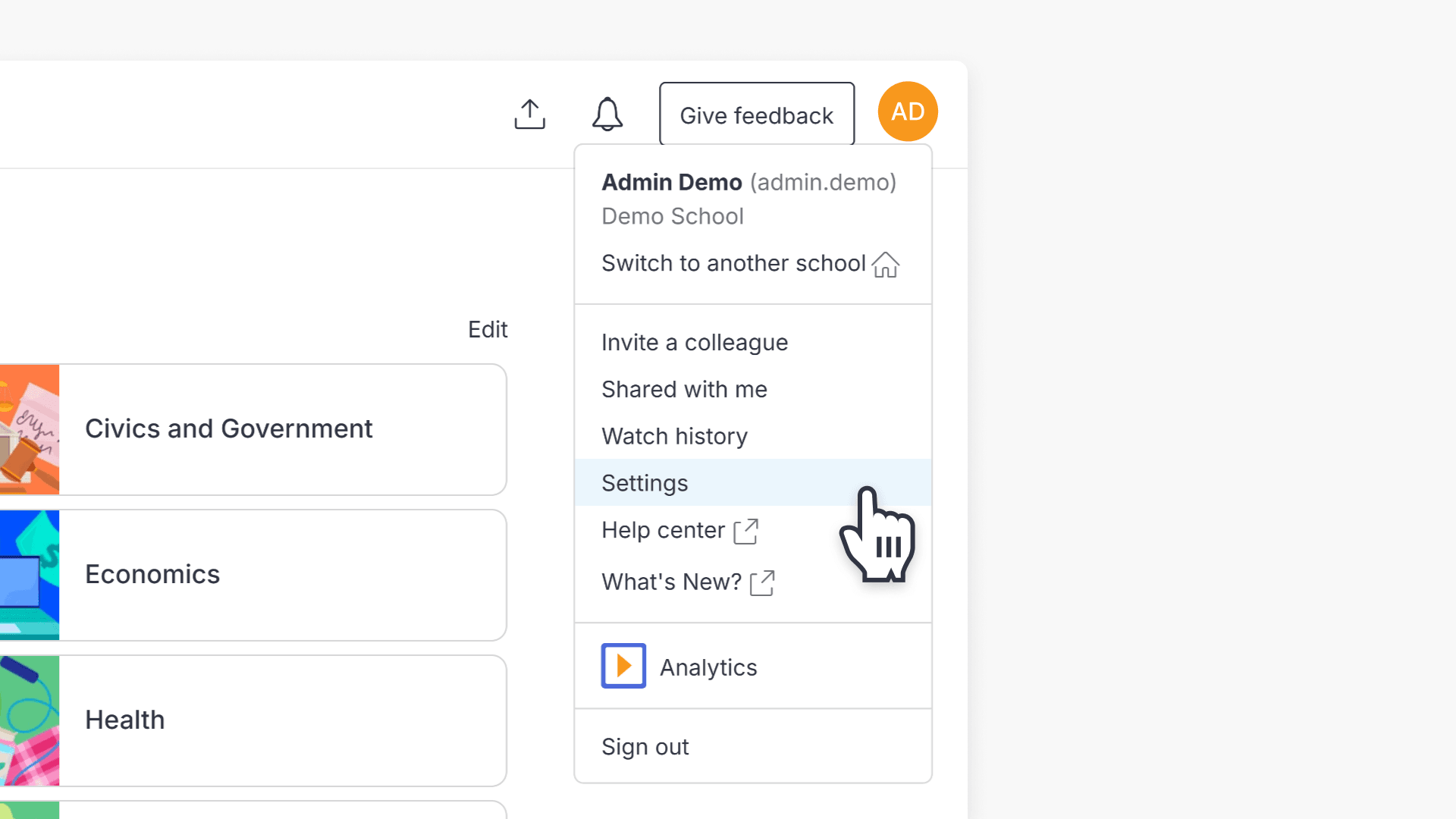
Task: Choose Sign out from the menu
Action: [x=645, y=746]
